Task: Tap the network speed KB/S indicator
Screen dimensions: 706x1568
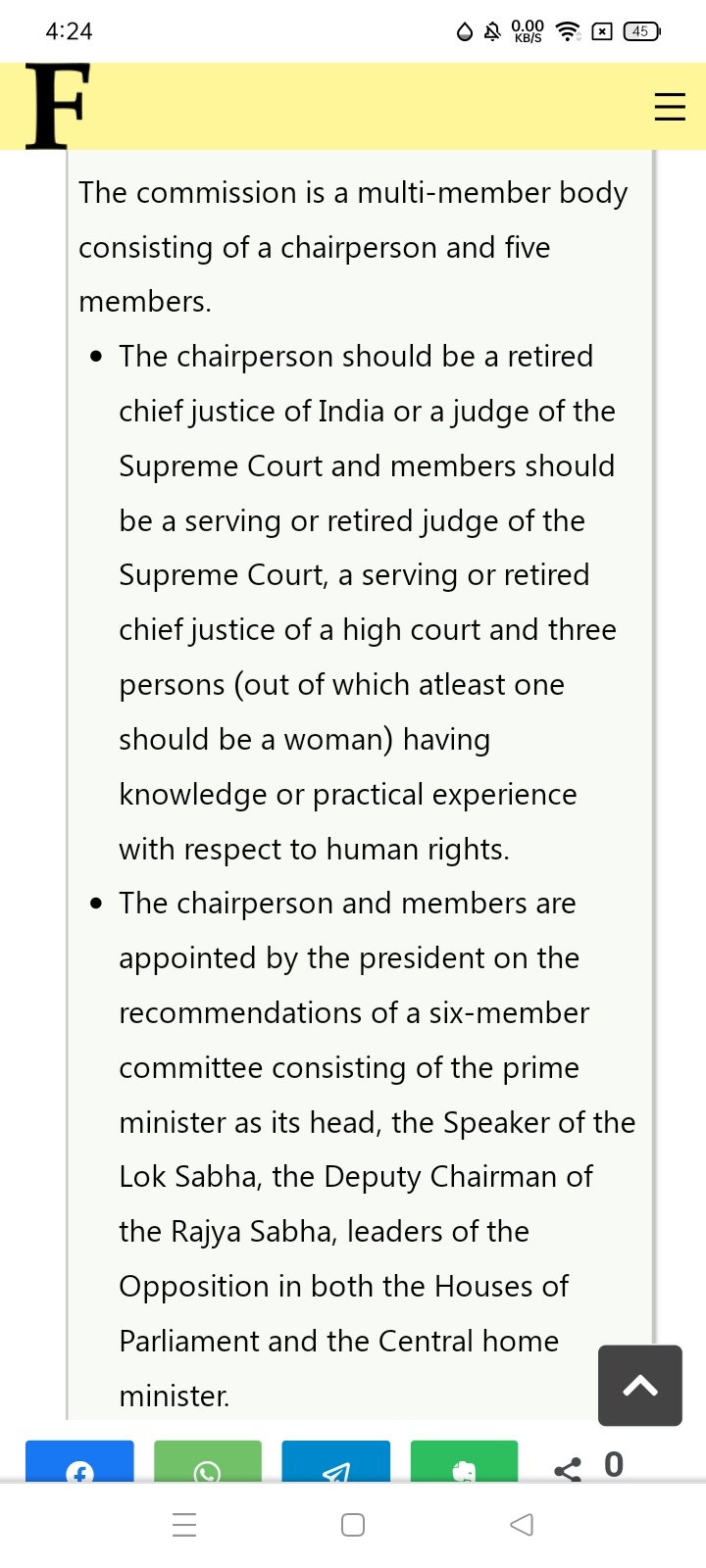Action: tap(528, 31)
